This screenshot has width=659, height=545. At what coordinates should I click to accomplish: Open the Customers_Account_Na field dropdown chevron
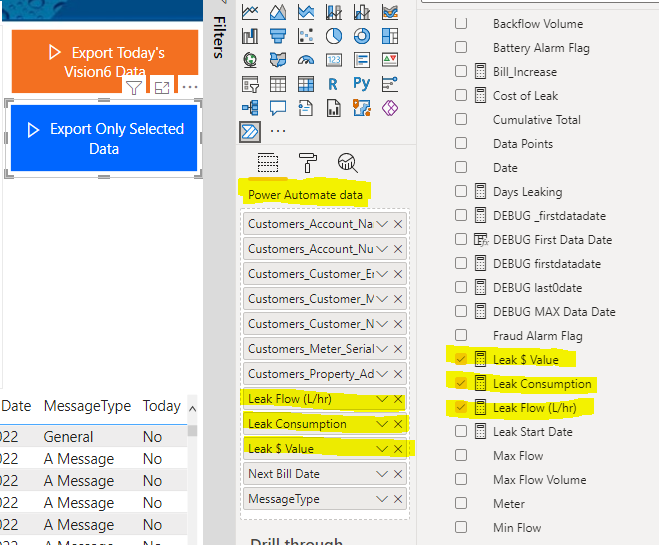pos(382,224)
